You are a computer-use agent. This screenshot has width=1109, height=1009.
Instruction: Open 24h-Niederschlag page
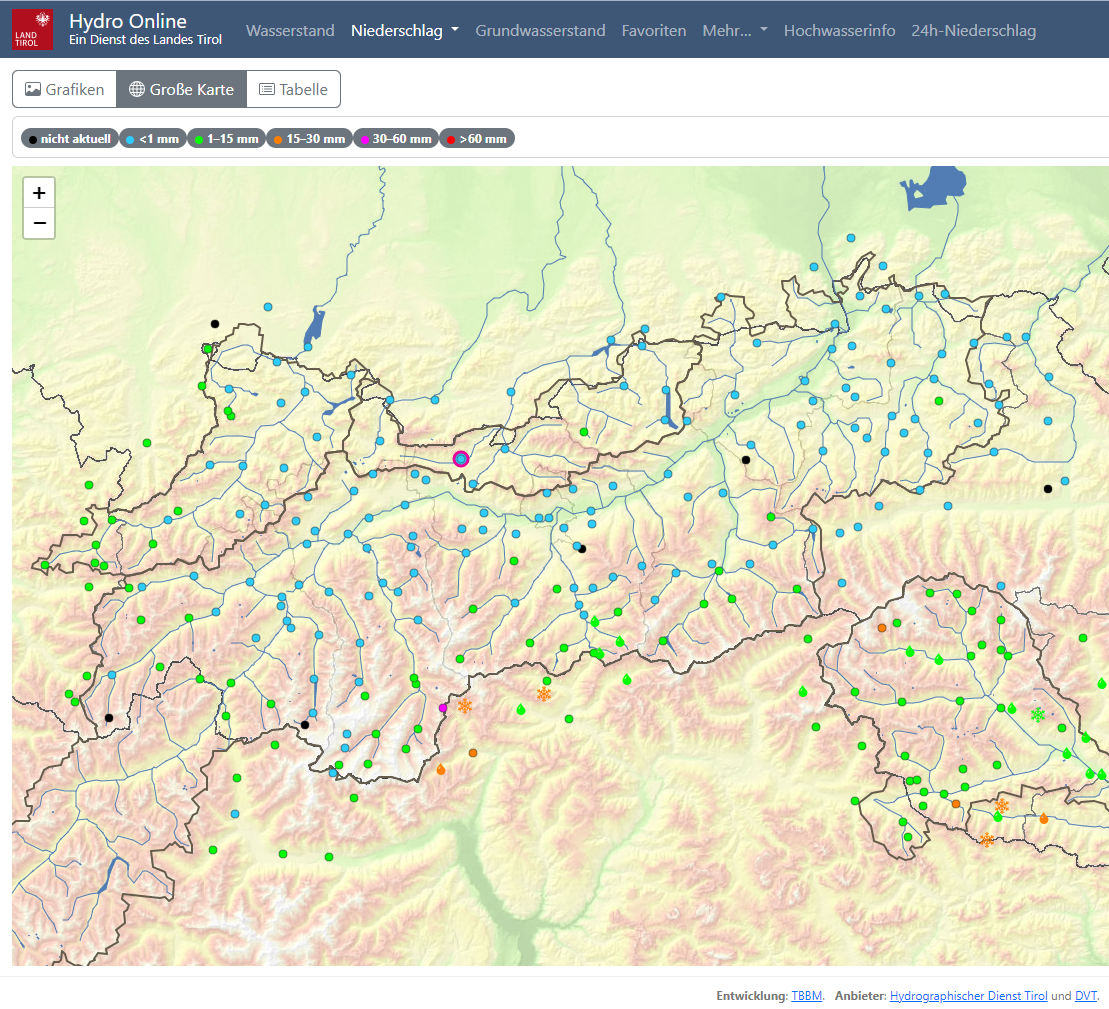click(973, 30)
